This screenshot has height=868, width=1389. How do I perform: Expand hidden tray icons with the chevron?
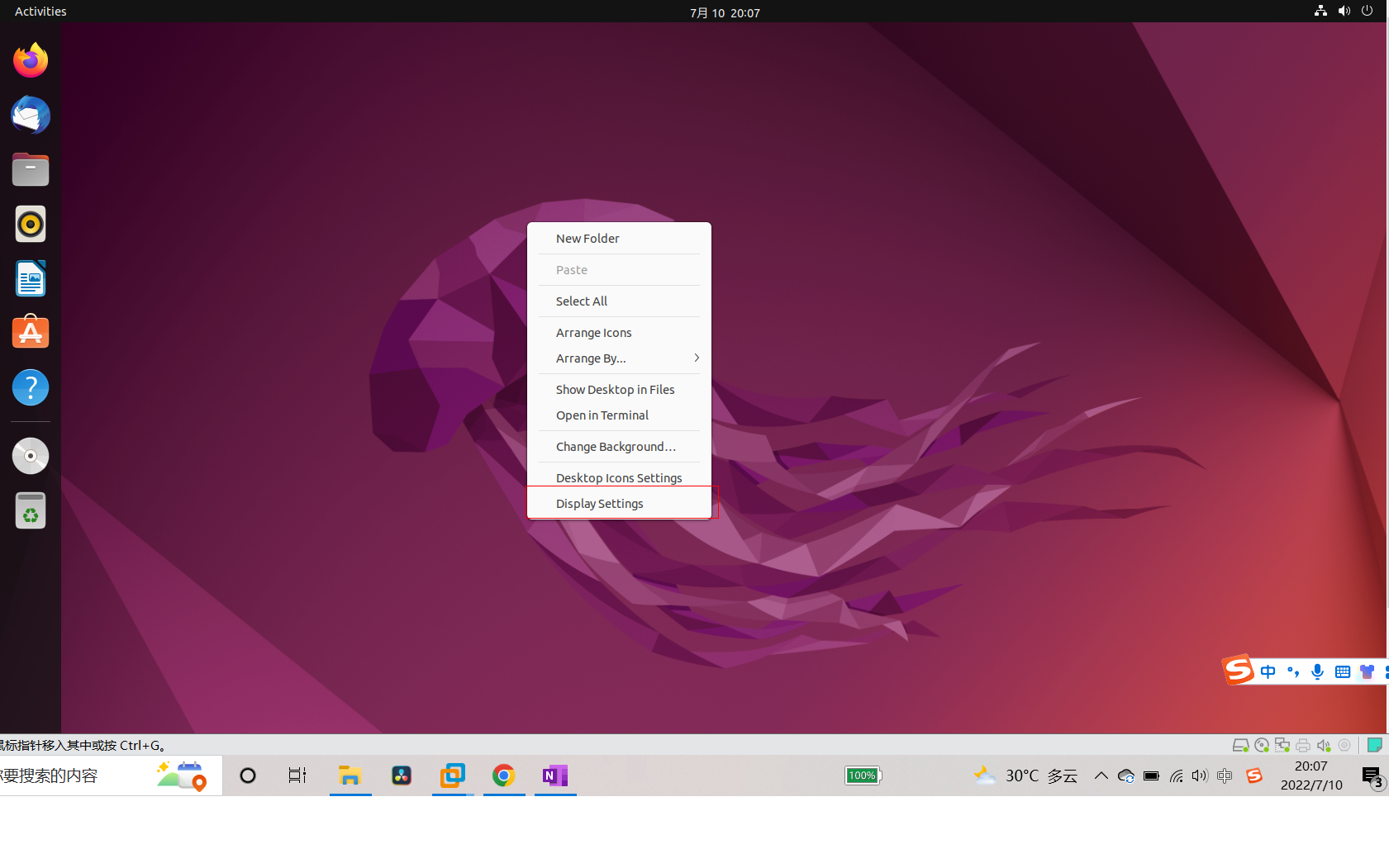click(1101, 776)
